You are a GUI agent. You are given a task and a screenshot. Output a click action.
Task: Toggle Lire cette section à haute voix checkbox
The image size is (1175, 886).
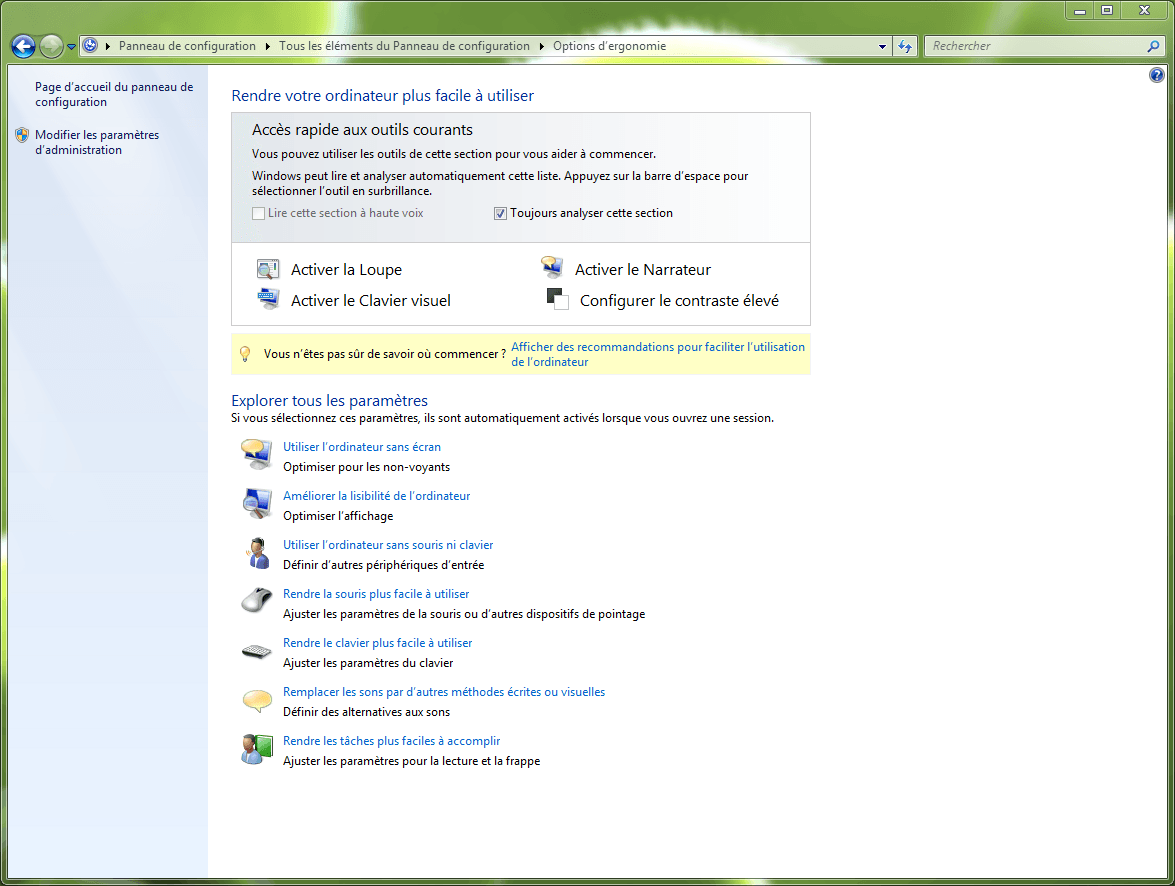259,214
